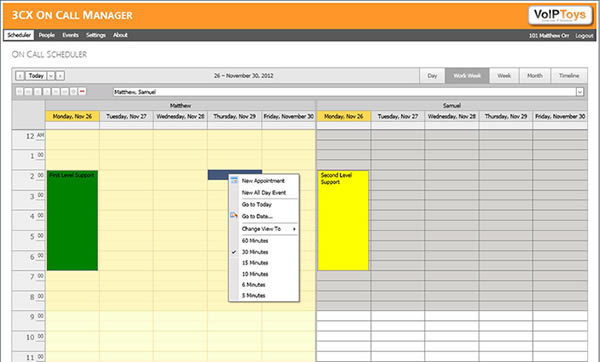
Task: Click Matthew's Friday, November 30 column header
Action: [x=289, y=116]
